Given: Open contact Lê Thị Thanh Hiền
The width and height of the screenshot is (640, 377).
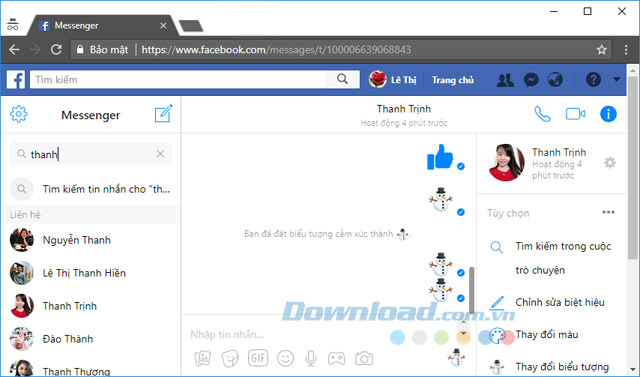Looking at the screenshot, I should point(91,273).
